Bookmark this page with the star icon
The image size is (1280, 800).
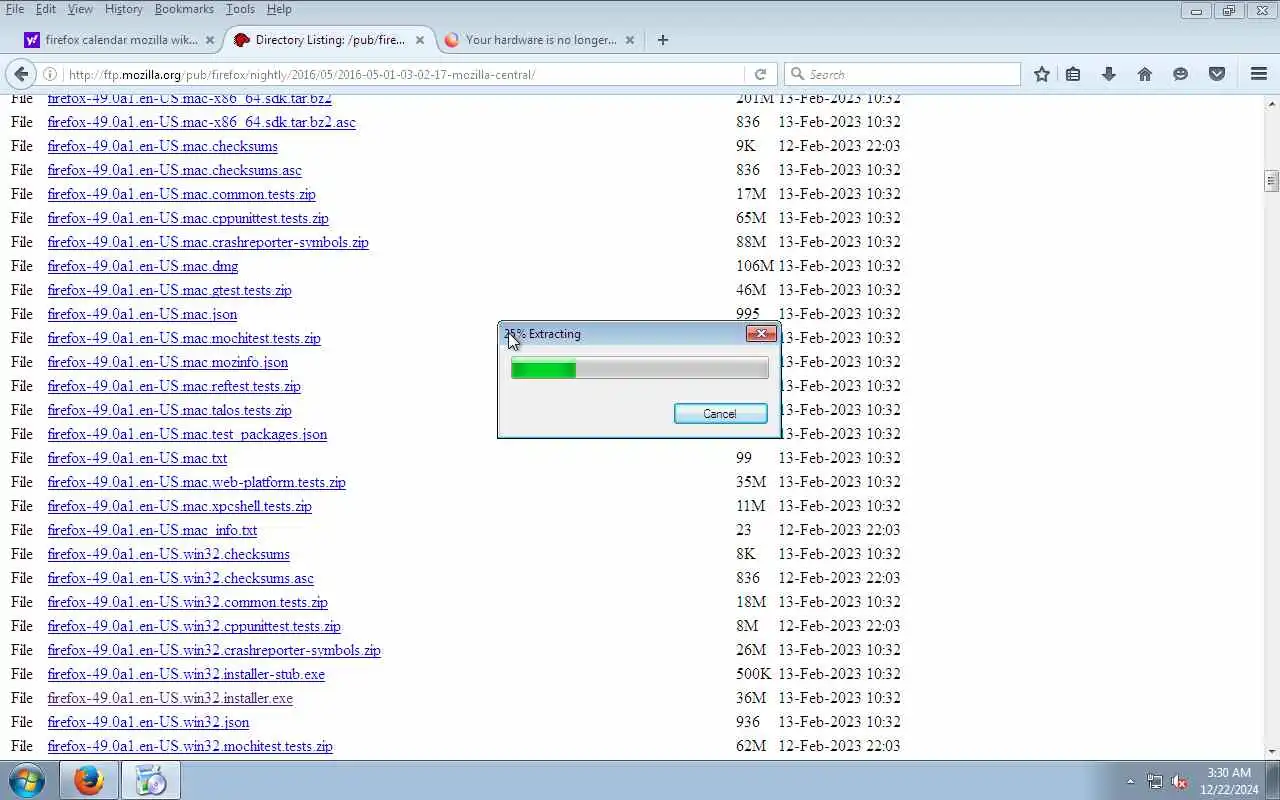coord(1042,74)
